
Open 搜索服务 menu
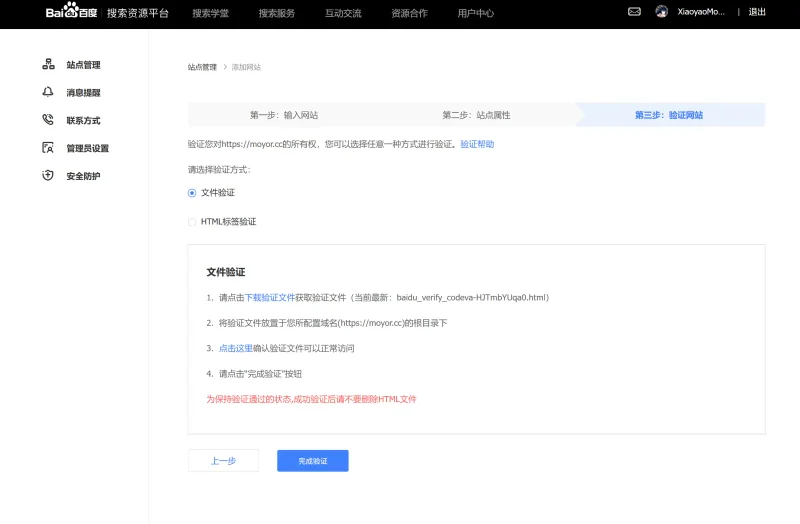277,13
